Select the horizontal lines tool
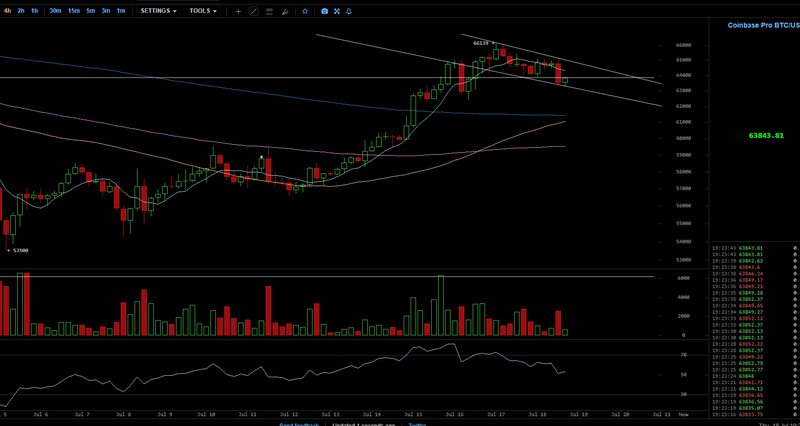800x426 pixels. pos(269,11)
